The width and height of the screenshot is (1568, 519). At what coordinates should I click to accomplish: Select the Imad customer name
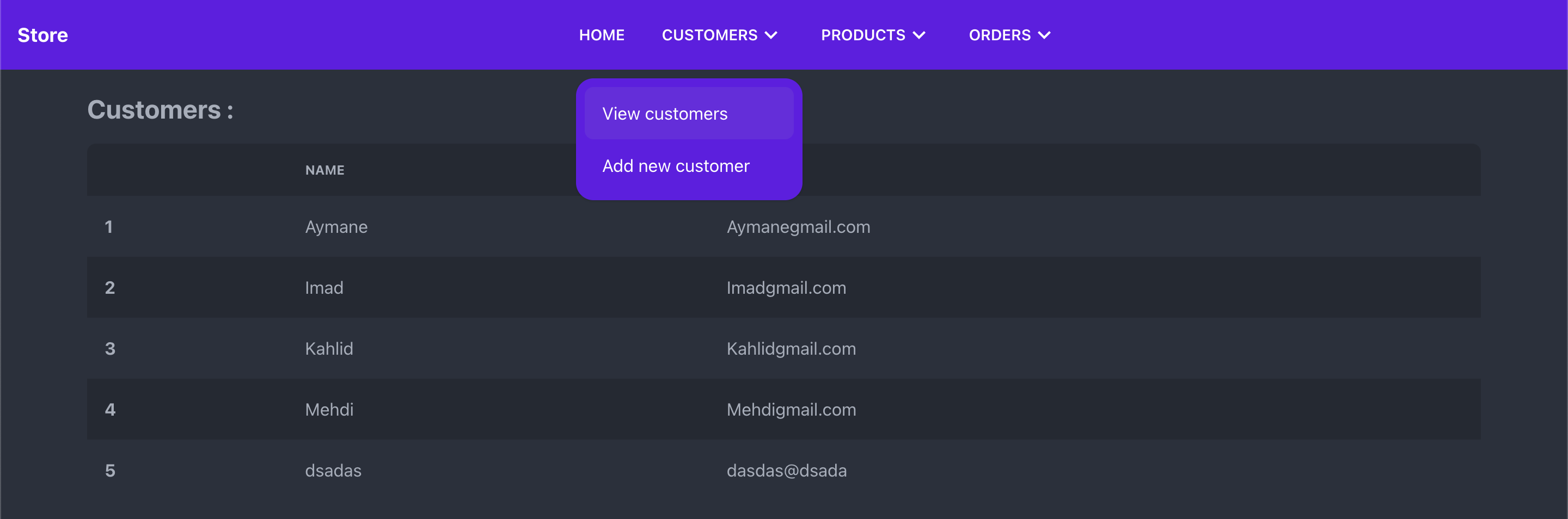click(x=324, y=288)
